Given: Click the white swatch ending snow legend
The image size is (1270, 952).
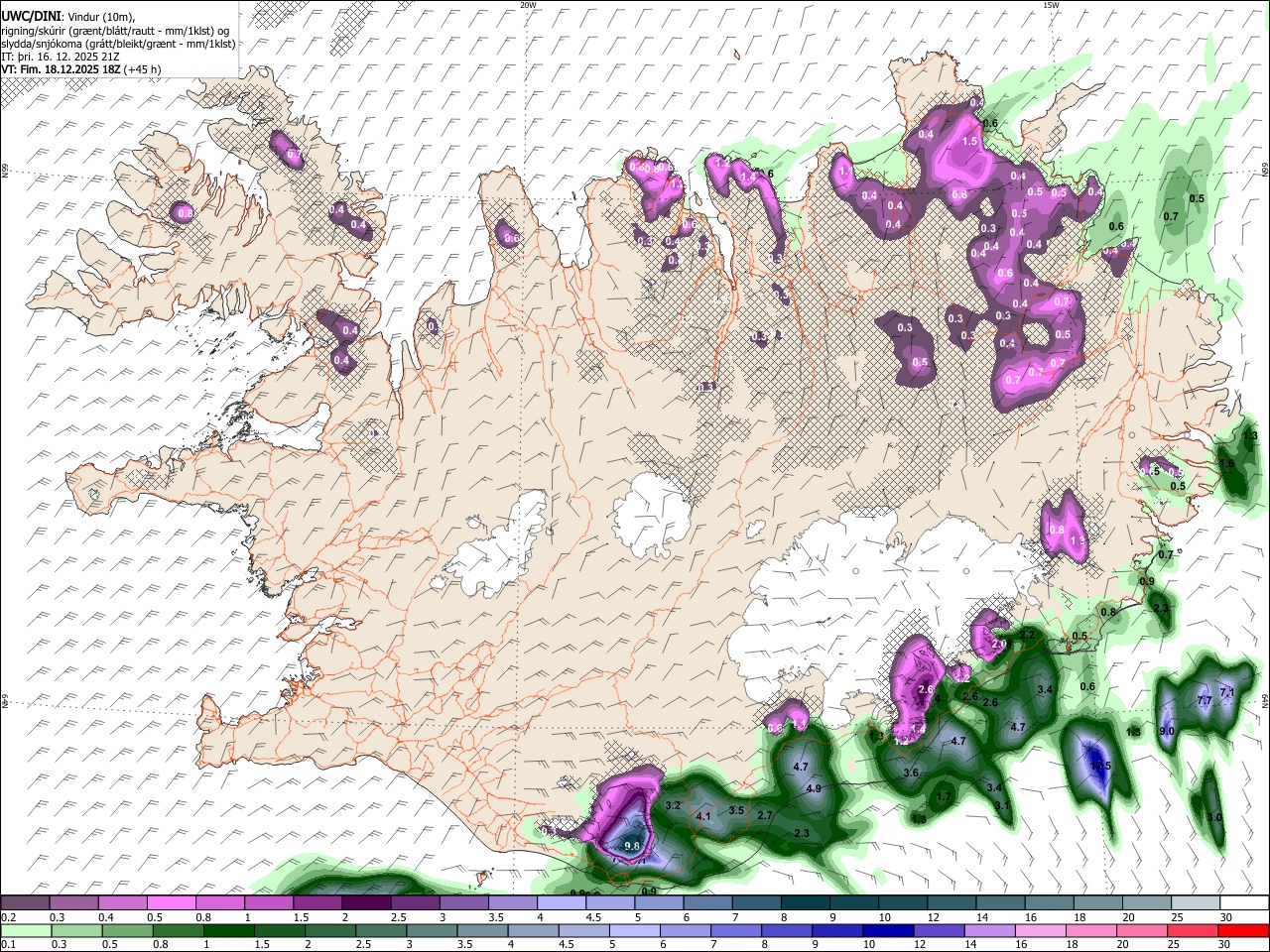Looking at the screenshot, I should tap(1243, 903).
